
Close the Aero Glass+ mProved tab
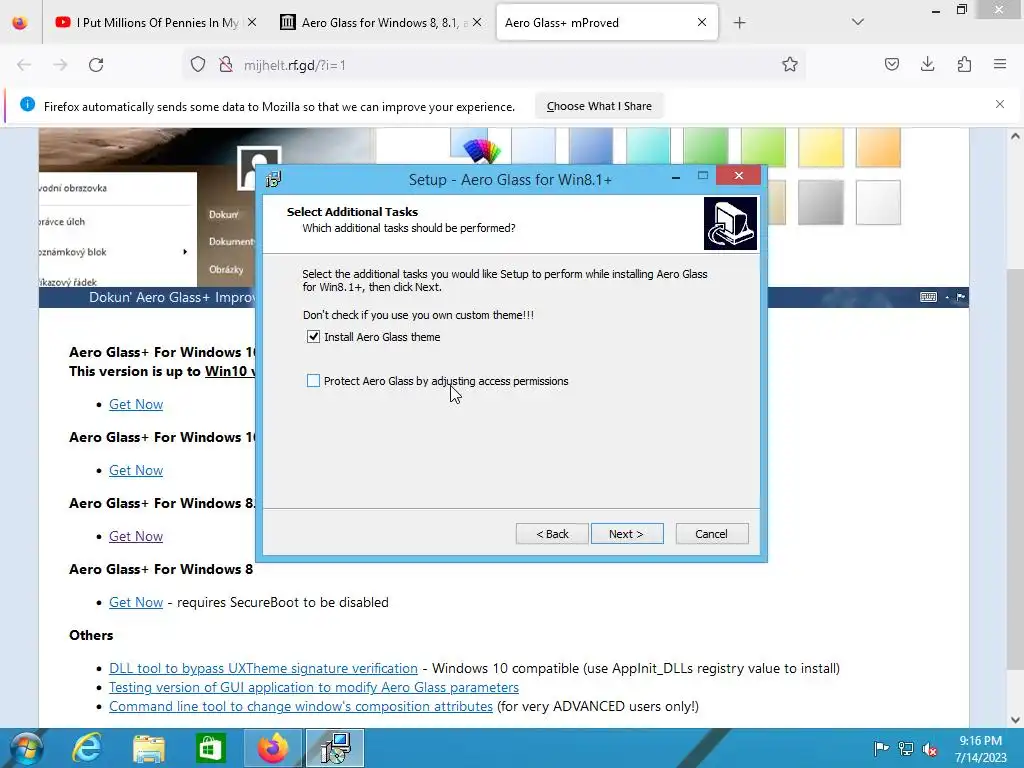pyautogui.click(x=702, y=22)
